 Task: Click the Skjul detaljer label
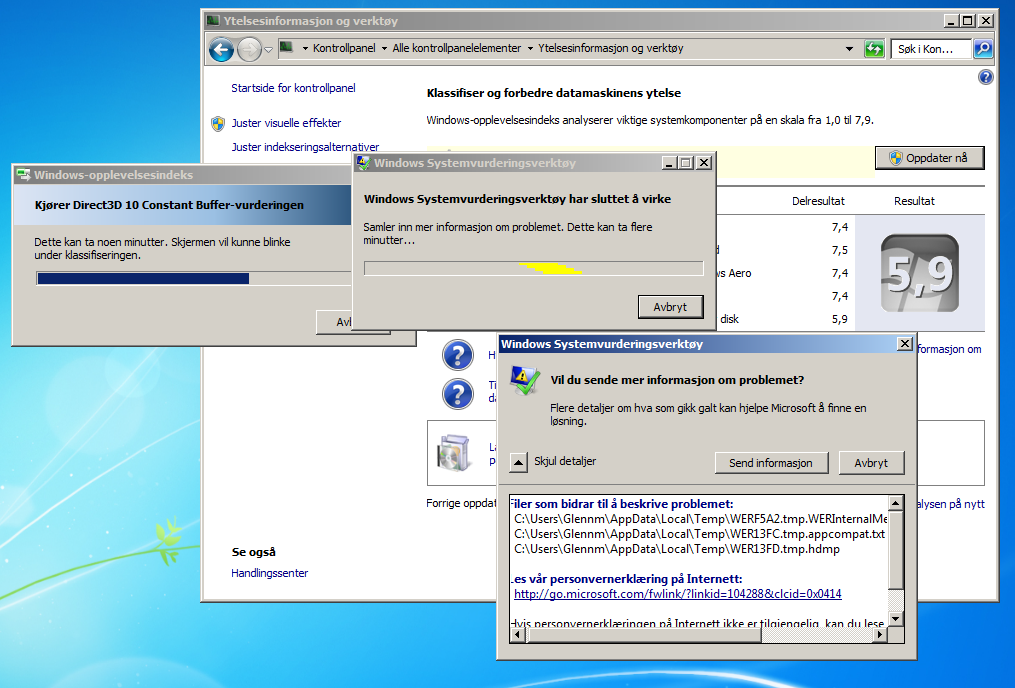coord(564,461)
